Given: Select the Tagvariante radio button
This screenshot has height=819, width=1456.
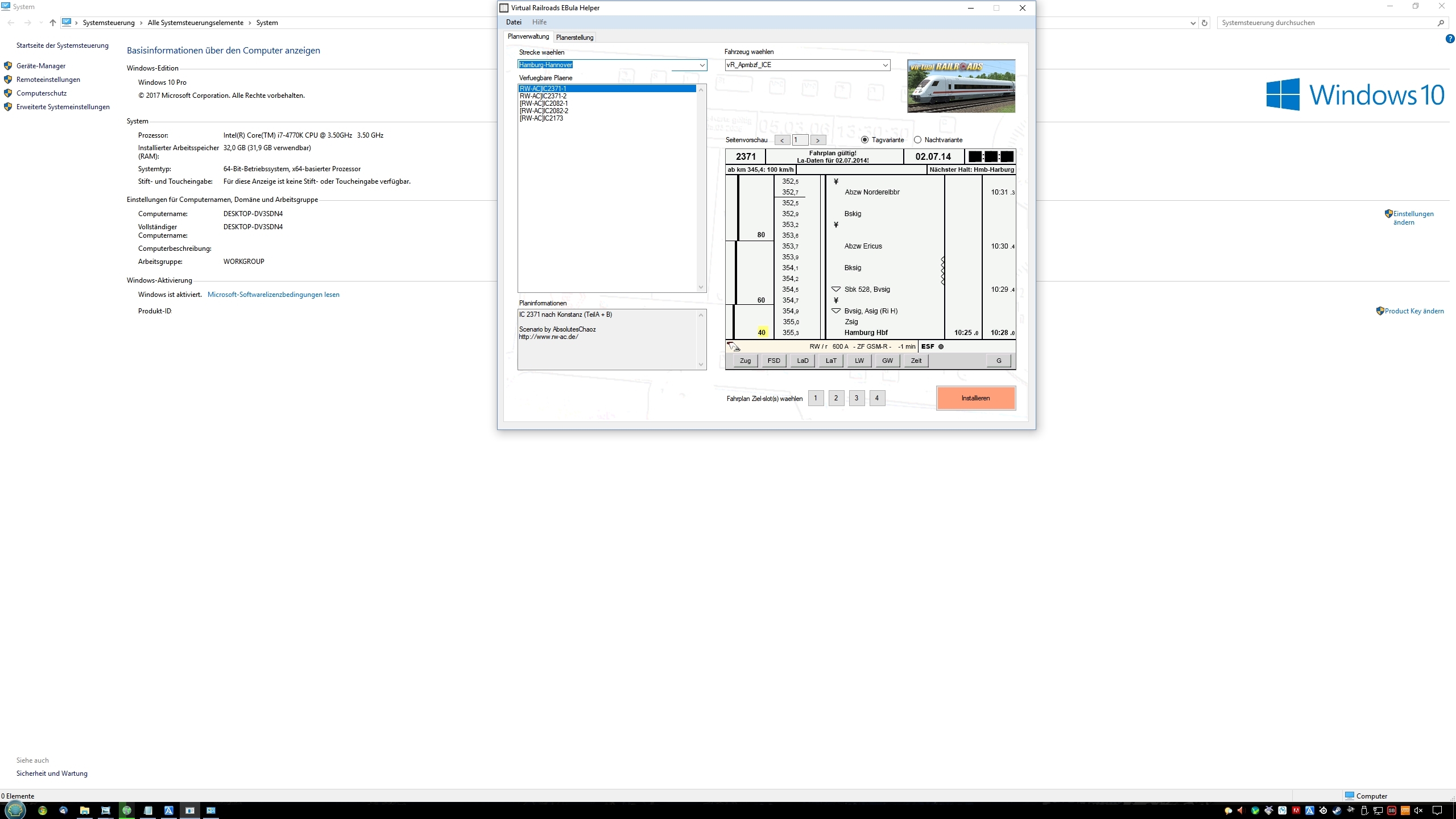Looking at the screenshot, I should 864,140.
